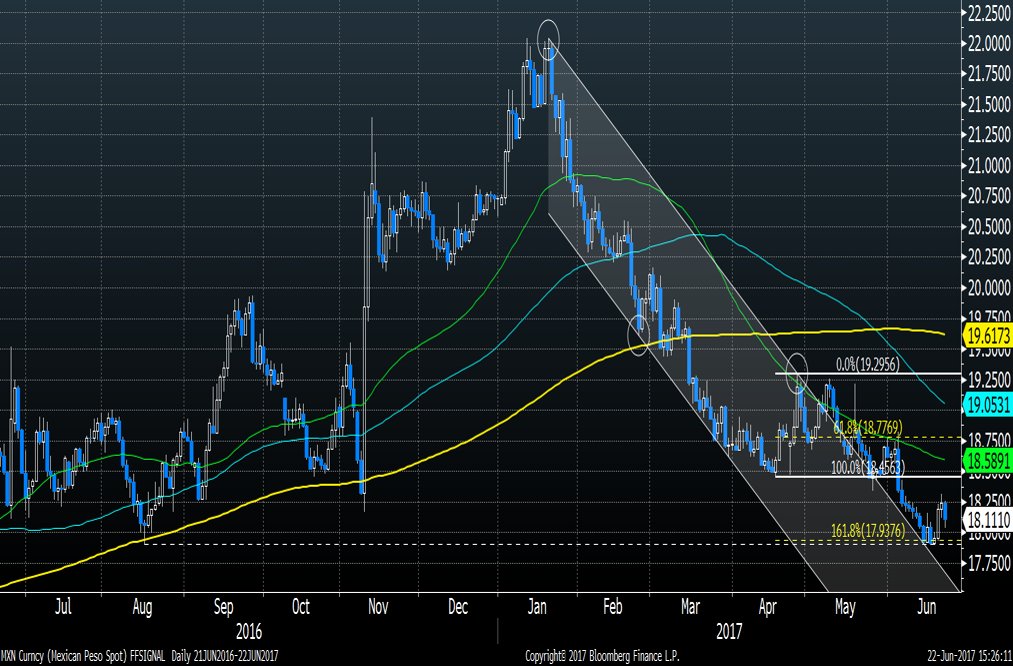Image resolution: width=1013 pixels, height=666 pixels.
Task: Click the Aug month label
Action: coord(141,607)
